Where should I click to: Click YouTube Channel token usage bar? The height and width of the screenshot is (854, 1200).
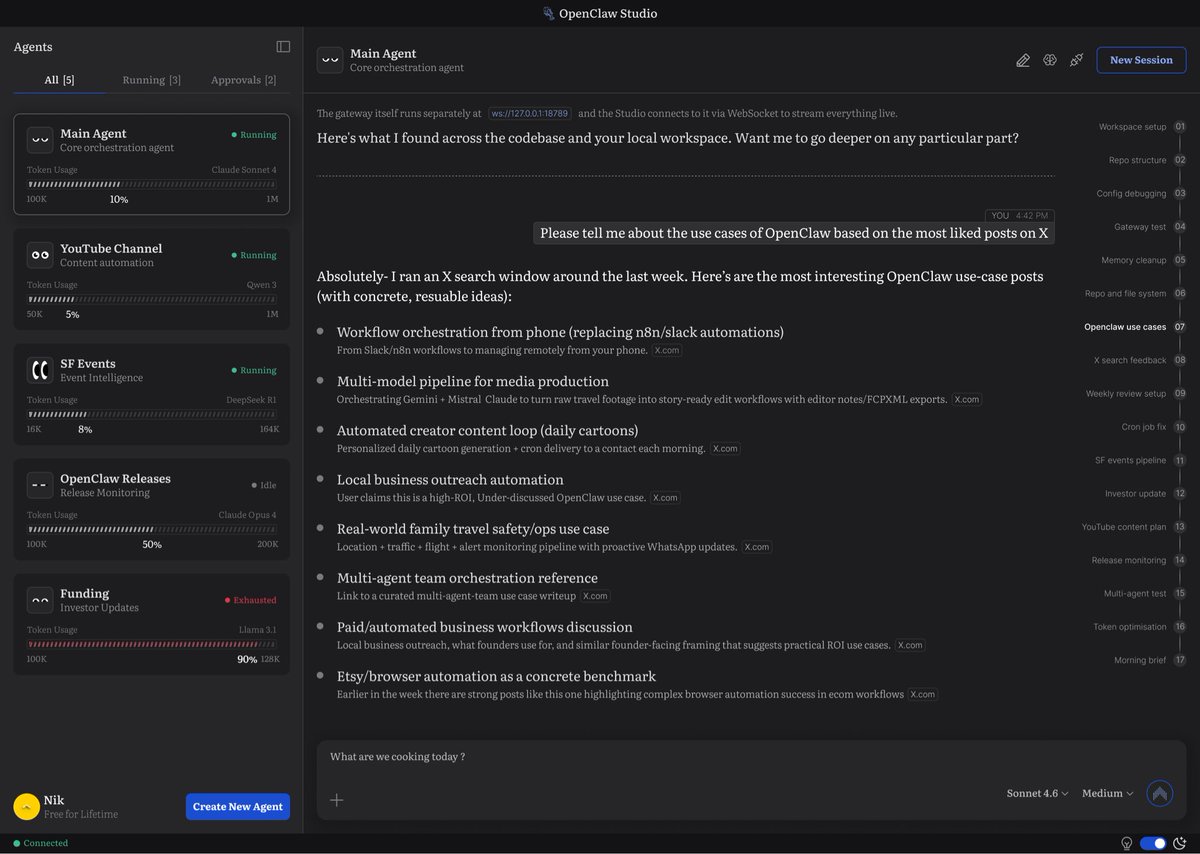(x=151, y=299)
